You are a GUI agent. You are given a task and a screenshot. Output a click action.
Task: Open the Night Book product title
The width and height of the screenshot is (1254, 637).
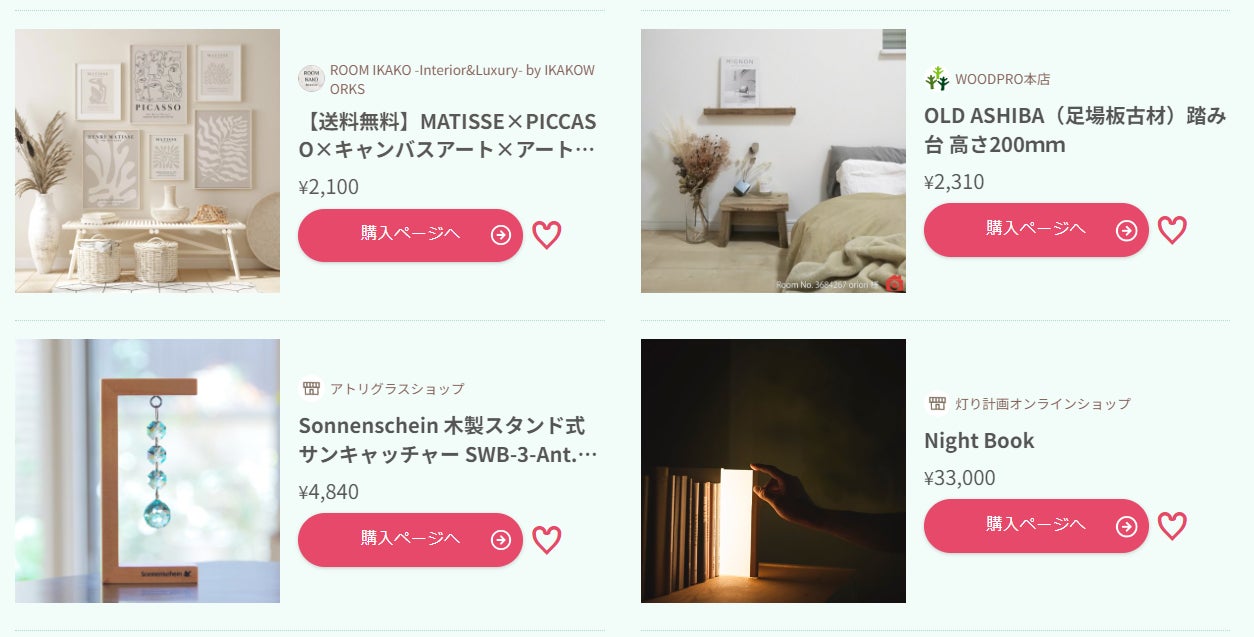(x=979, y=440)
